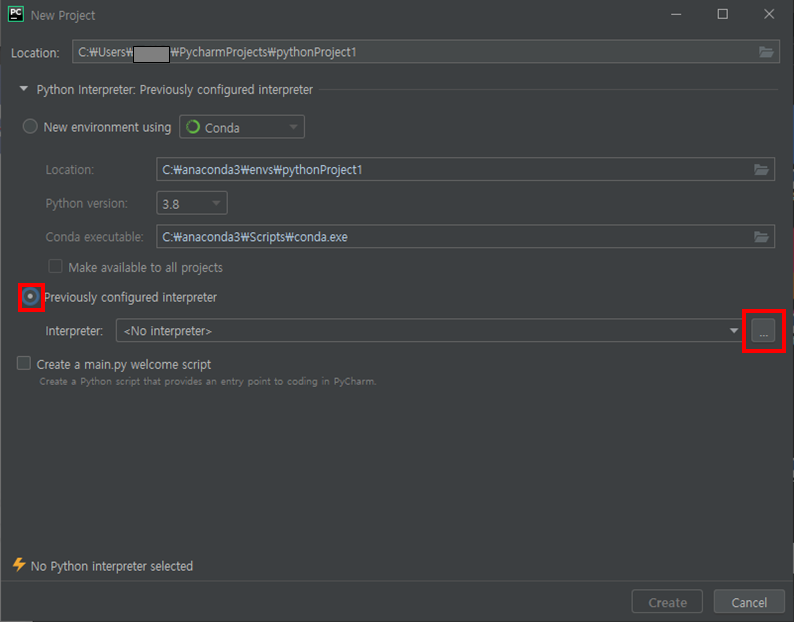Collapse the Python Interpreter section
The width and height of the screenshot is (794, 622).
point(23,89)
